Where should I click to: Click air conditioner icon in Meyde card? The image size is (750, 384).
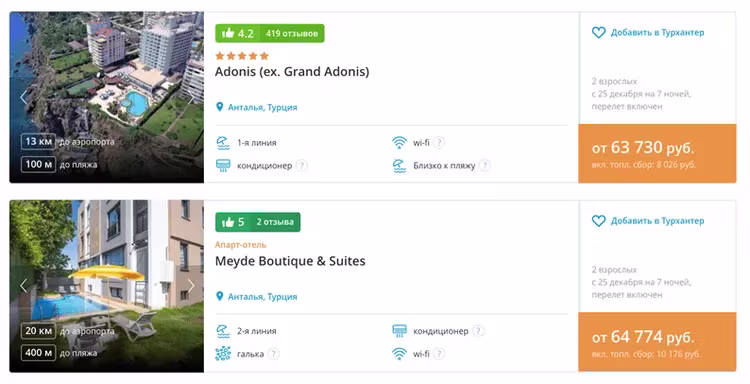[x=399, y=331]
